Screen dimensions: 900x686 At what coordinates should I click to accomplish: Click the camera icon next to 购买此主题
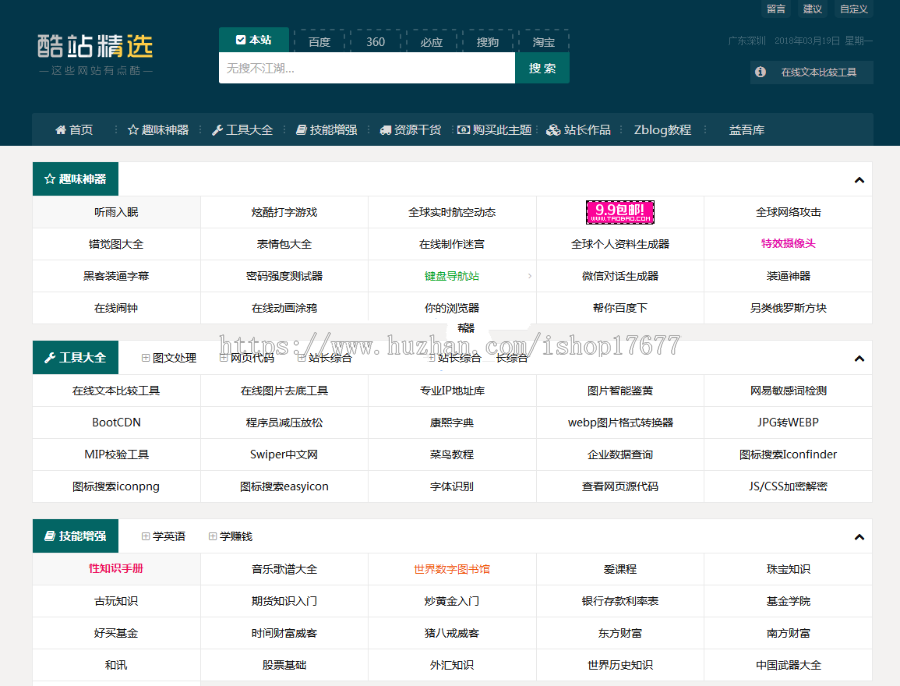click(463, 130)
